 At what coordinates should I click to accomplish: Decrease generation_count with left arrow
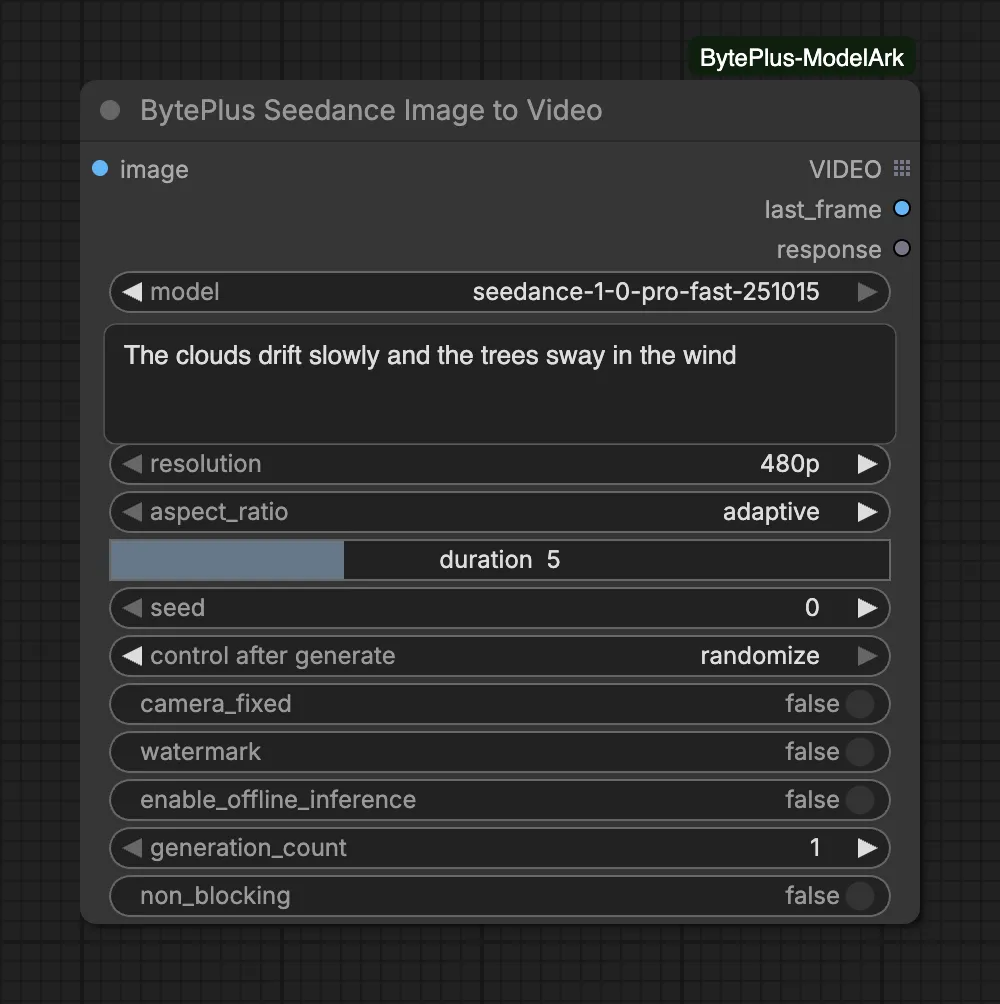[132, 848]
